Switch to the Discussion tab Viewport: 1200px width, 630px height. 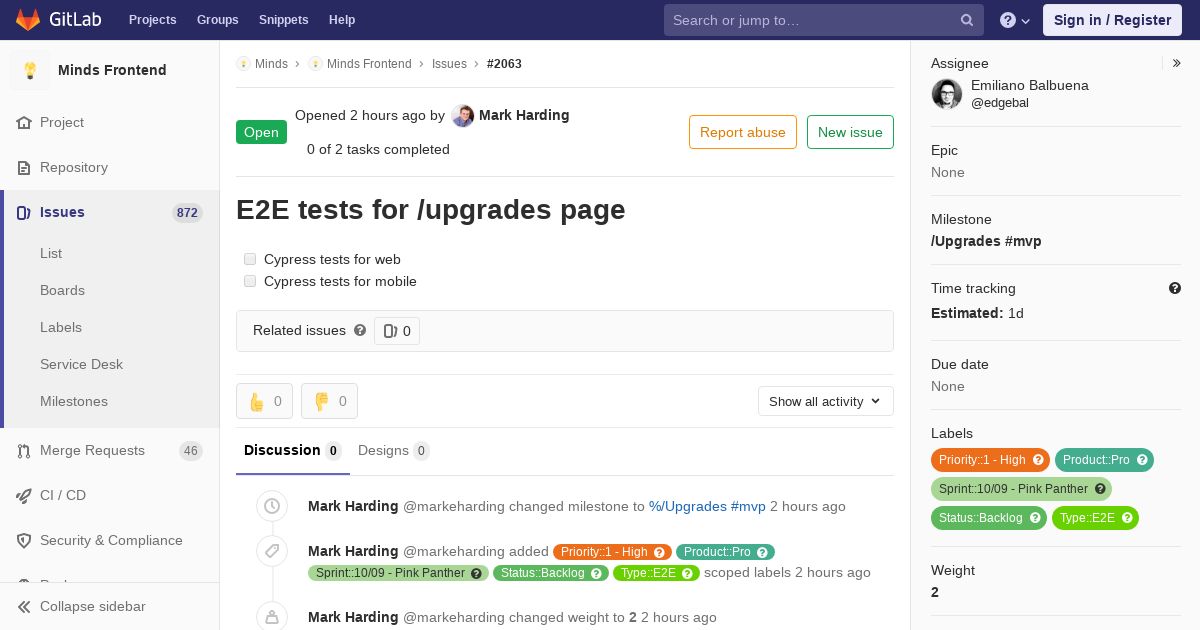coord(293,450)
